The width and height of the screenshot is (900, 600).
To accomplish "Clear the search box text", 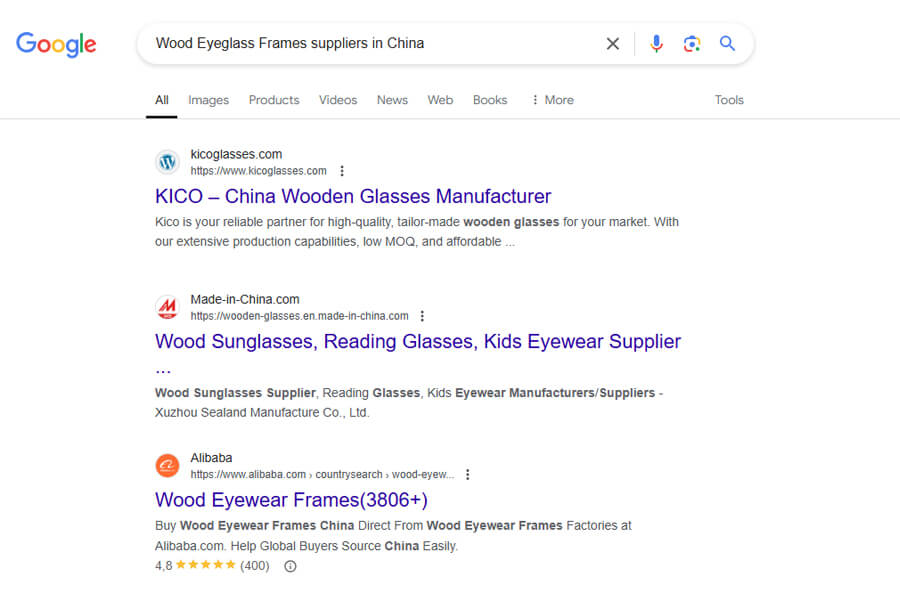I will point(613,44).
